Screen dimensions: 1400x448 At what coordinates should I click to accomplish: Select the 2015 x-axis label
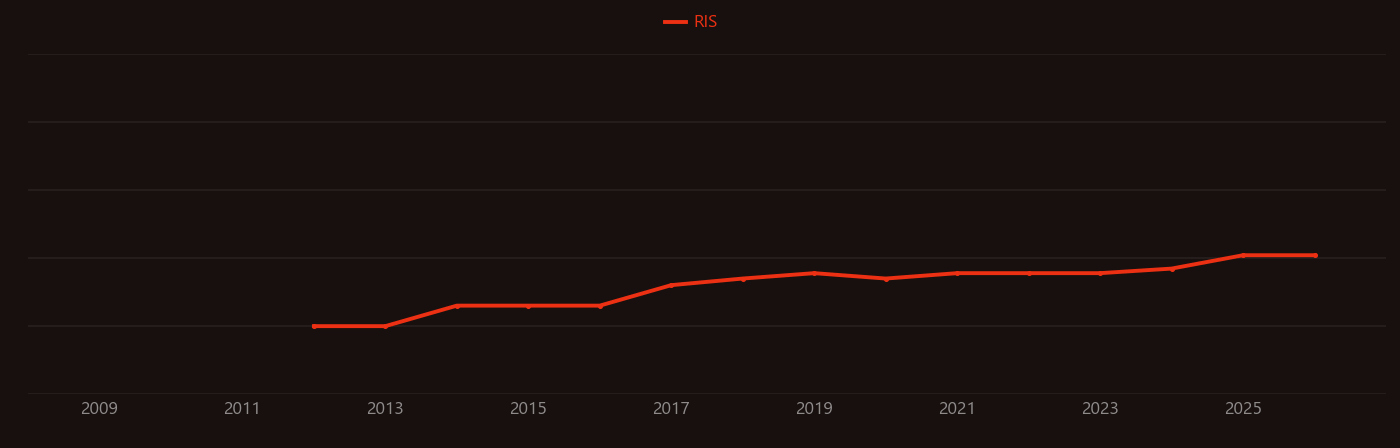(528, 409)
